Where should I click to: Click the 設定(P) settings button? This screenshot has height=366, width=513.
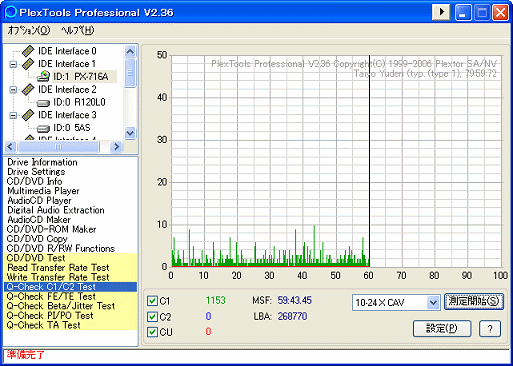(442, 329)
